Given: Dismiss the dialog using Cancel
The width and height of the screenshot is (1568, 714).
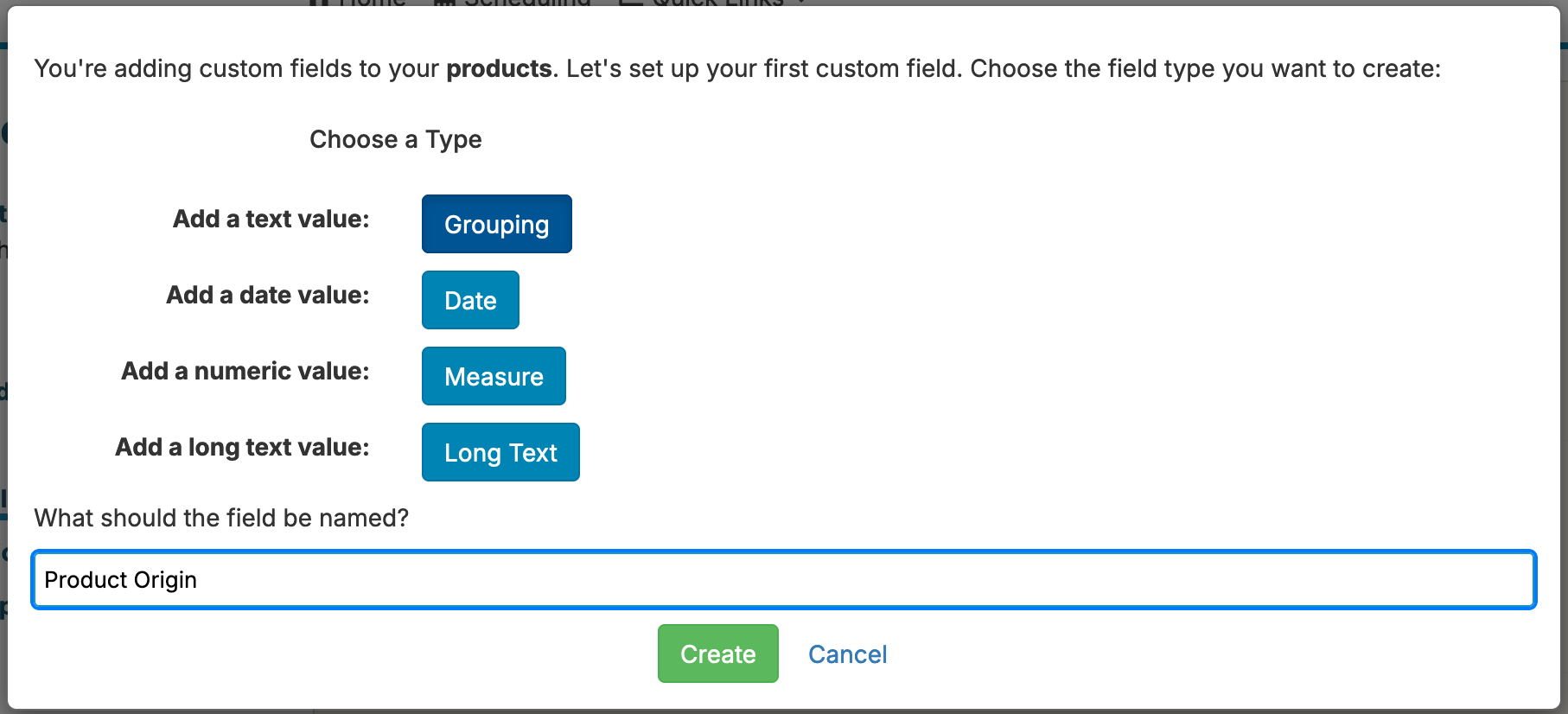Looking at the screenshot, I should 847,654.
